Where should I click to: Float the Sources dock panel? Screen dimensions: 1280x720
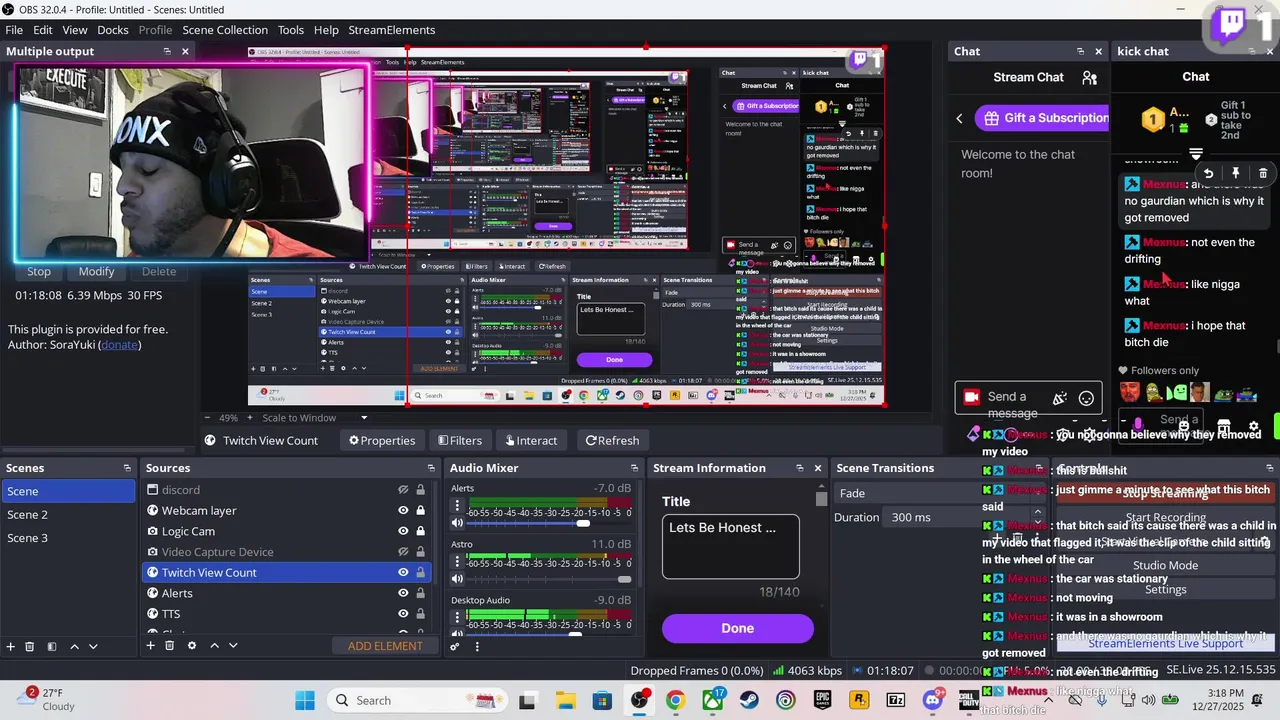pos(432,468)
